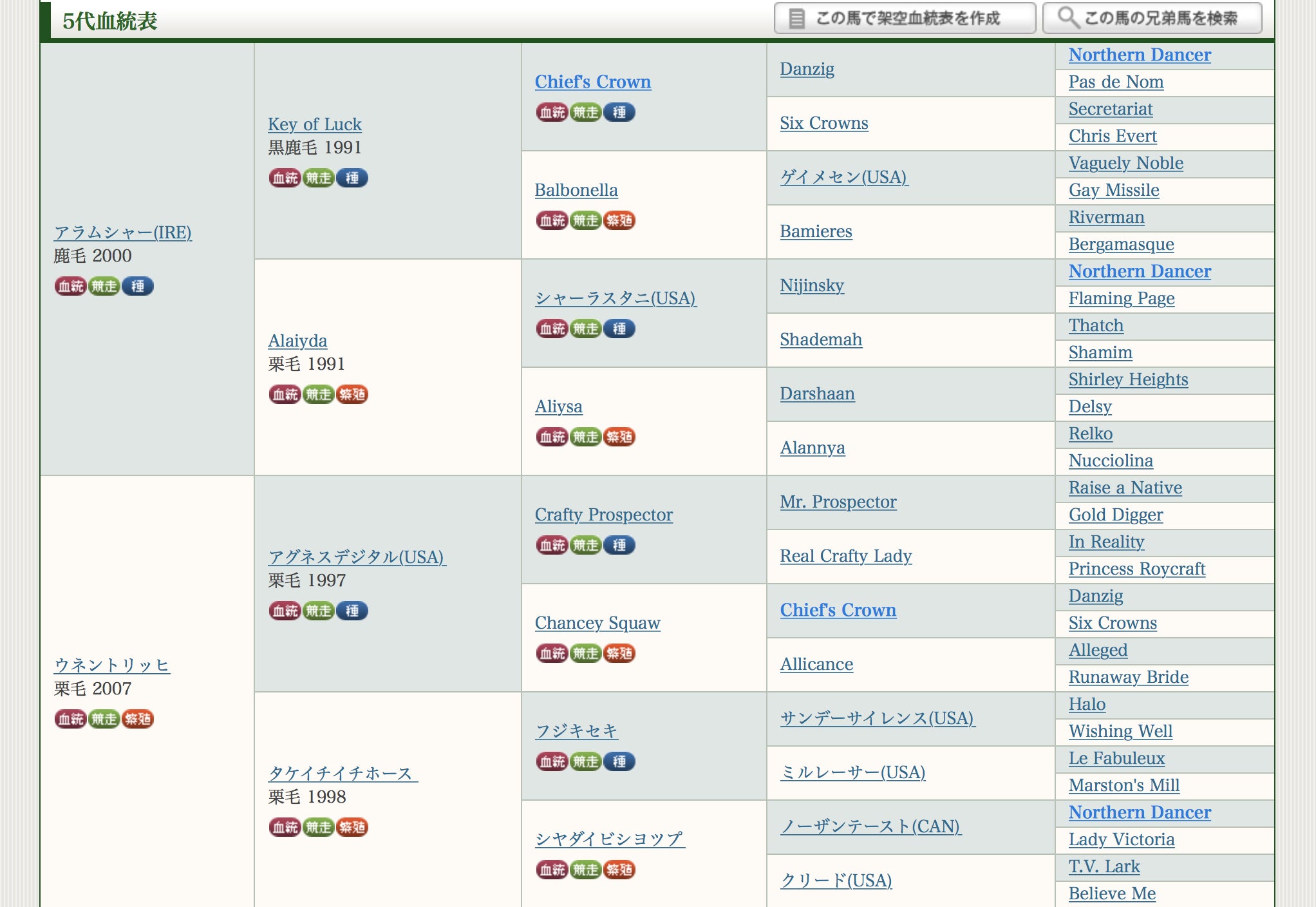Click the green 競走 icon under タケイチイチホース
The height and width of the screenshot is (907, 1316).
coord(319,827)
